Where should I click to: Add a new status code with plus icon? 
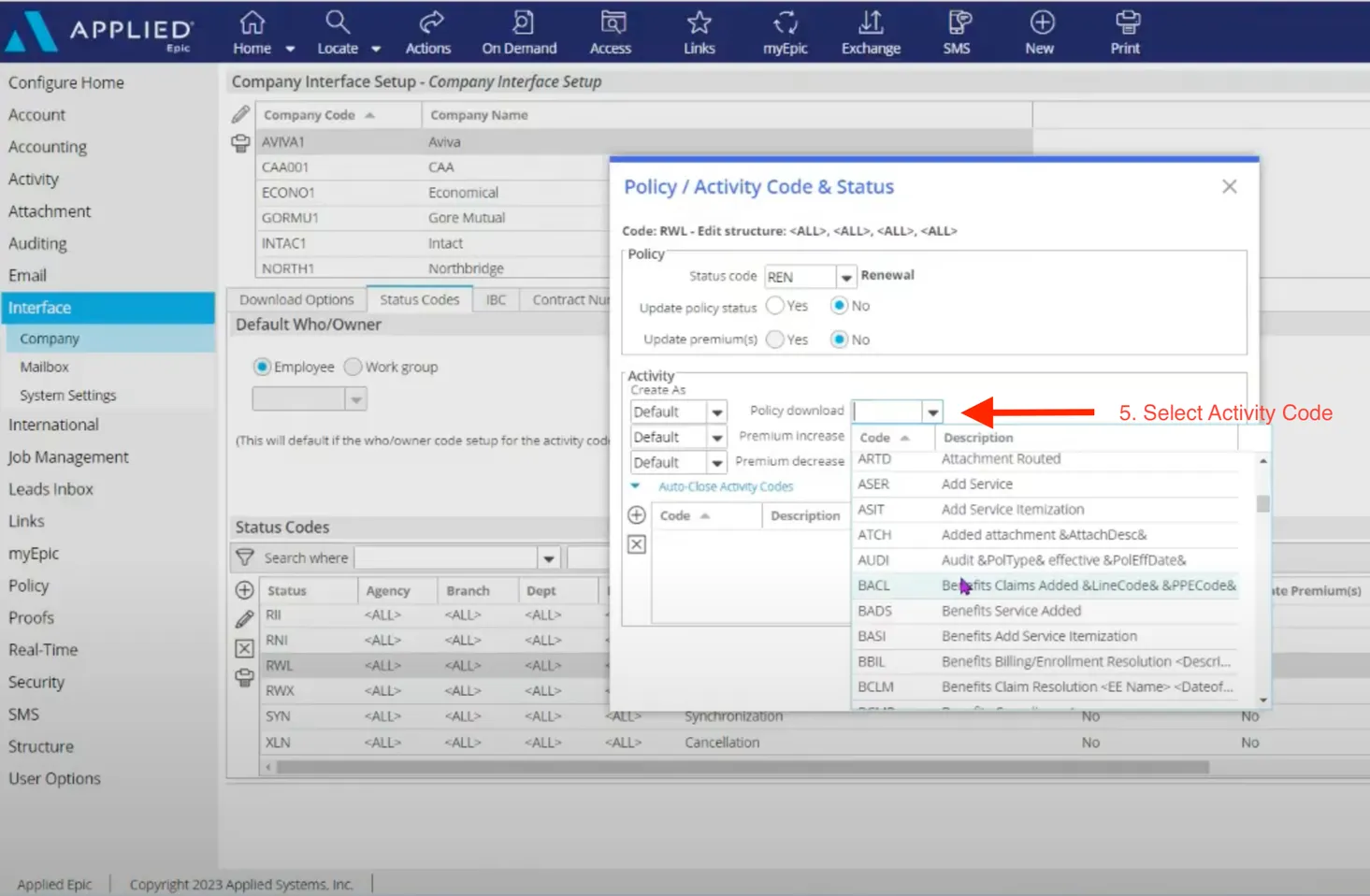click(244, 590)
